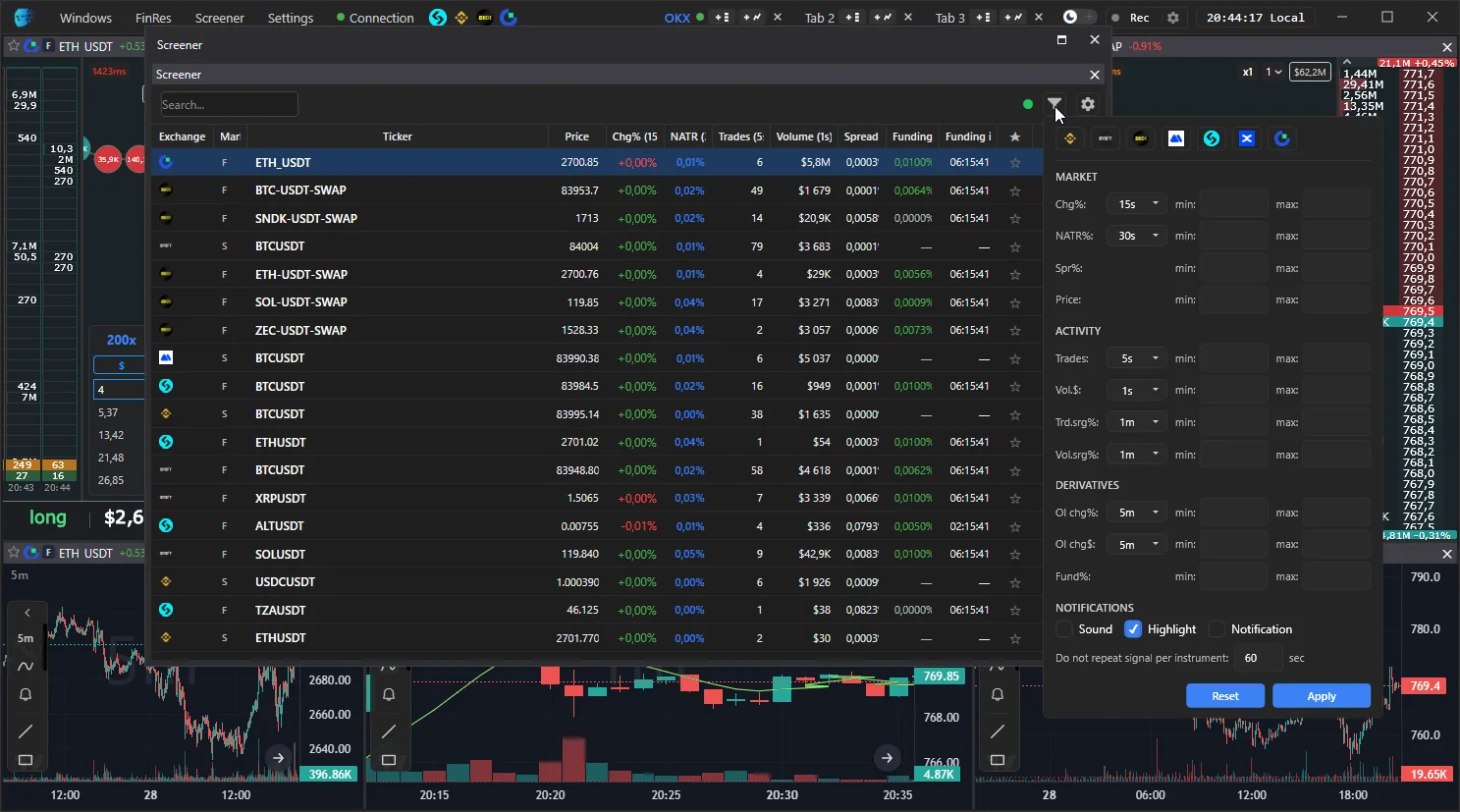Open the Screener settings gear

(x=1088, y=104)
